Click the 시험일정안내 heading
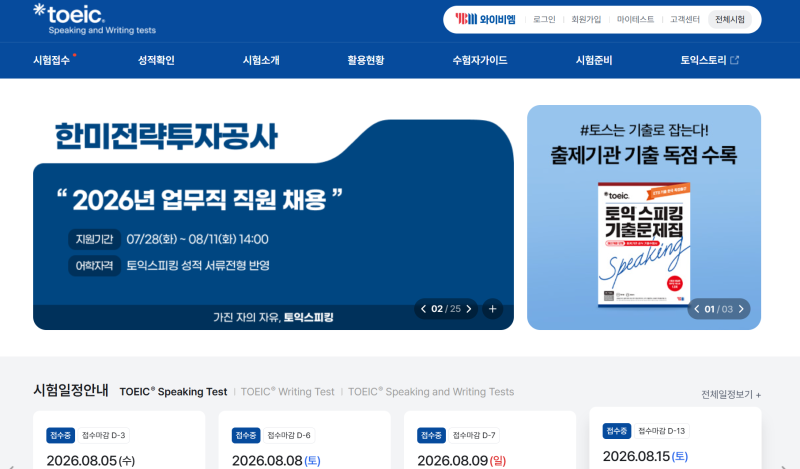The image size is (800, 469). [71, 390]
